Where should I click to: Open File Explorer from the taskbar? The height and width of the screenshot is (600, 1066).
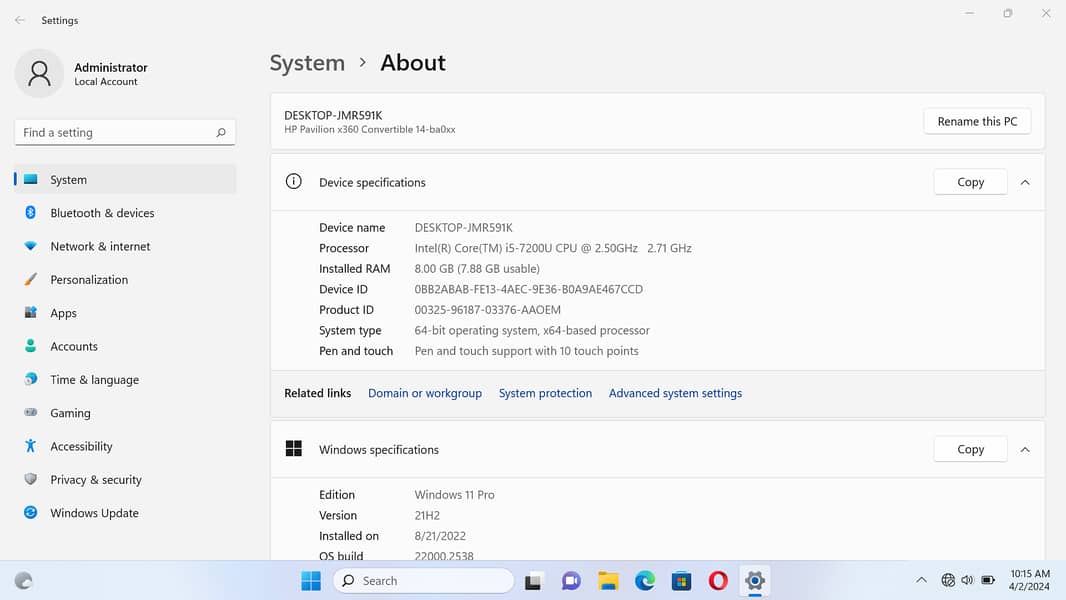(608, 581)
